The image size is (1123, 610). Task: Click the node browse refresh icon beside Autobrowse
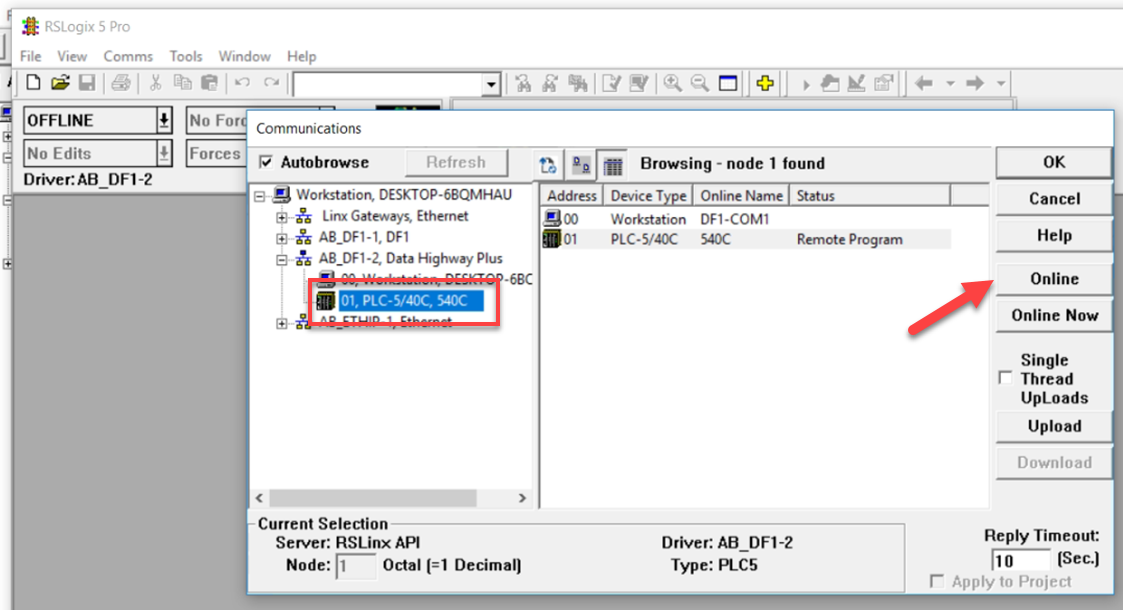pyautogui.click(x=549, y=162)
